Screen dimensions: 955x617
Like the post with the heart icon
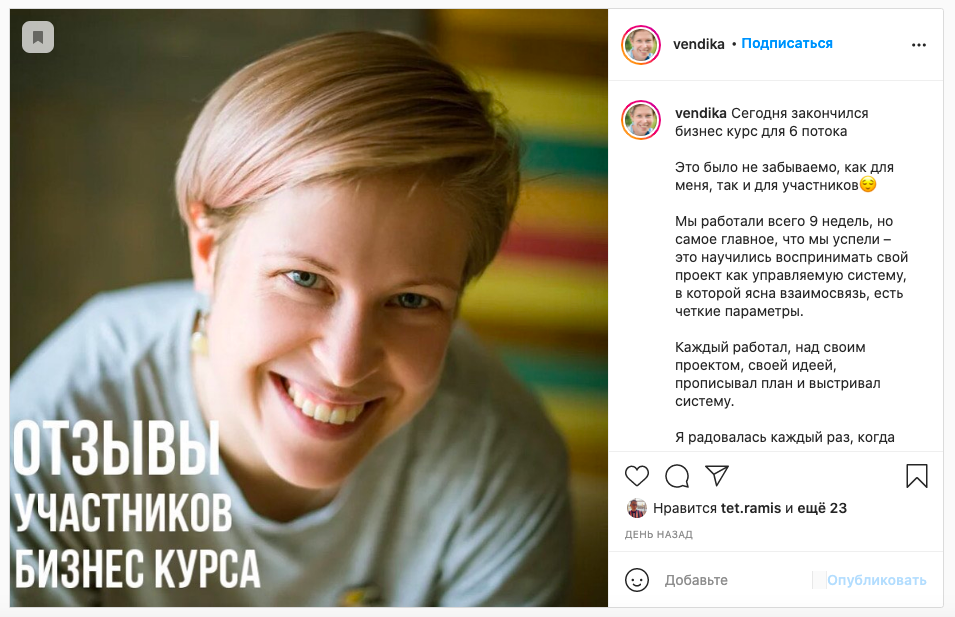[x=637, y=476]
